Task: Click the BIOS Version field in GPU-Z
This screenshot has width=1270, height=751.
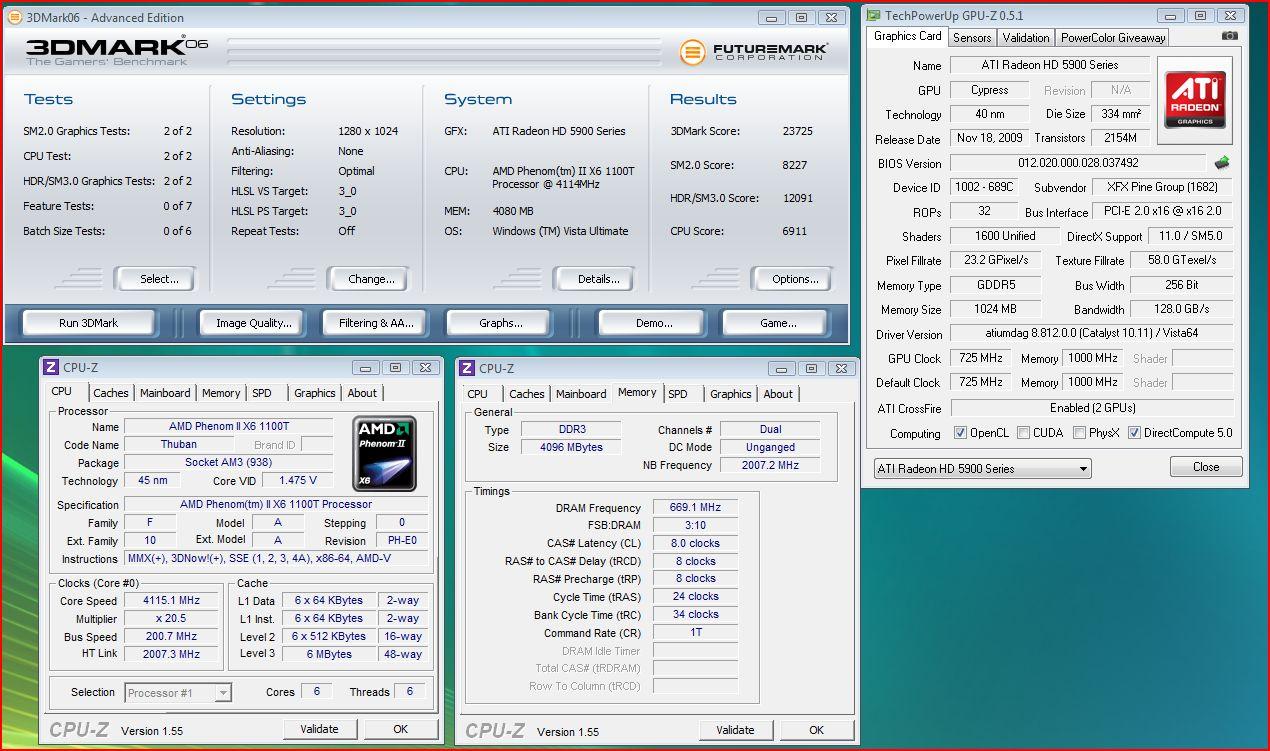Action: click(1078, 162)
